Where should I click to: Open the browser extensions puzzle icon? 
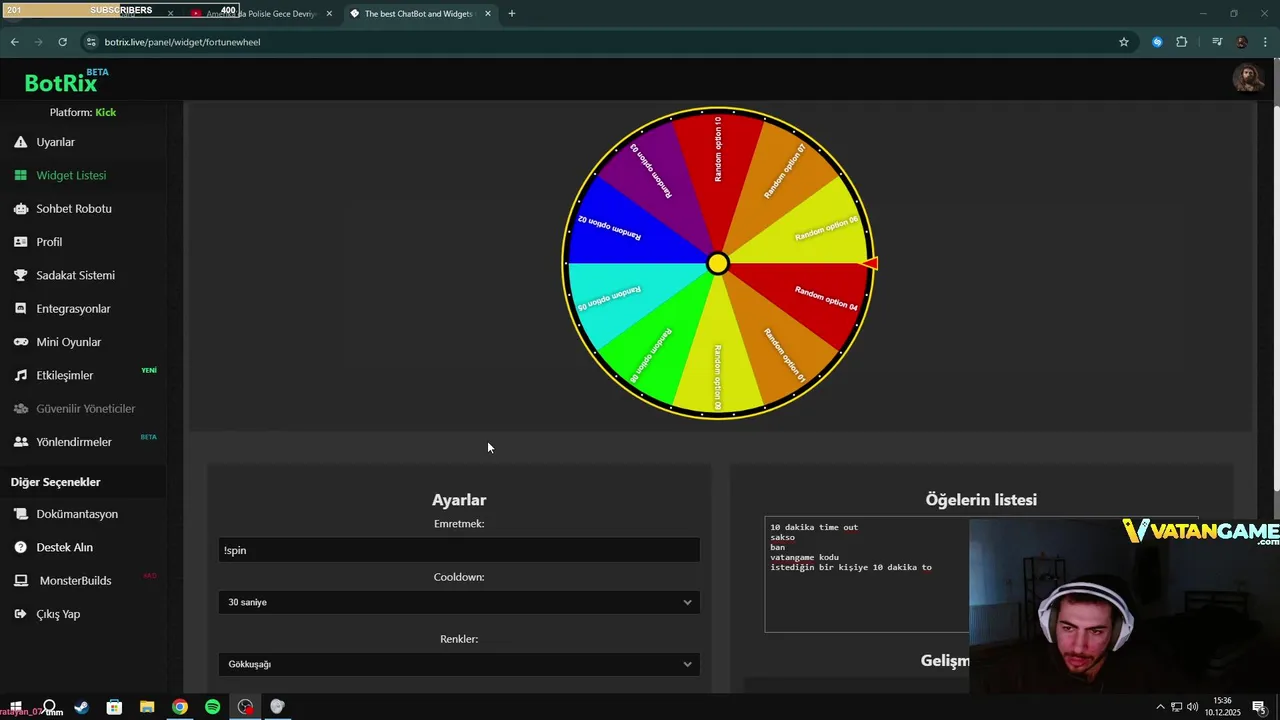1182,42
